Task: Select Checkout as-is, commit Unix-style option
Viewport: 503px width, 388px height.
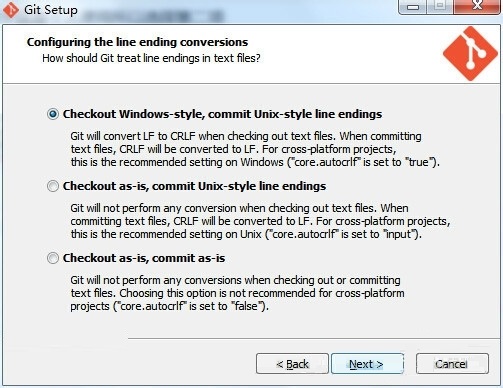Action: tap(53, 186)
